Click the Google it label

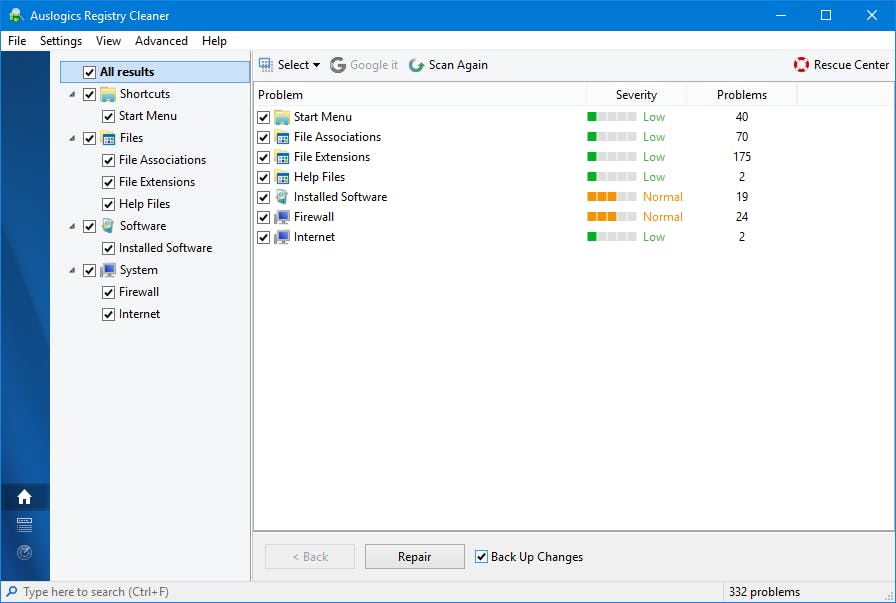click(x=374, y=65)
